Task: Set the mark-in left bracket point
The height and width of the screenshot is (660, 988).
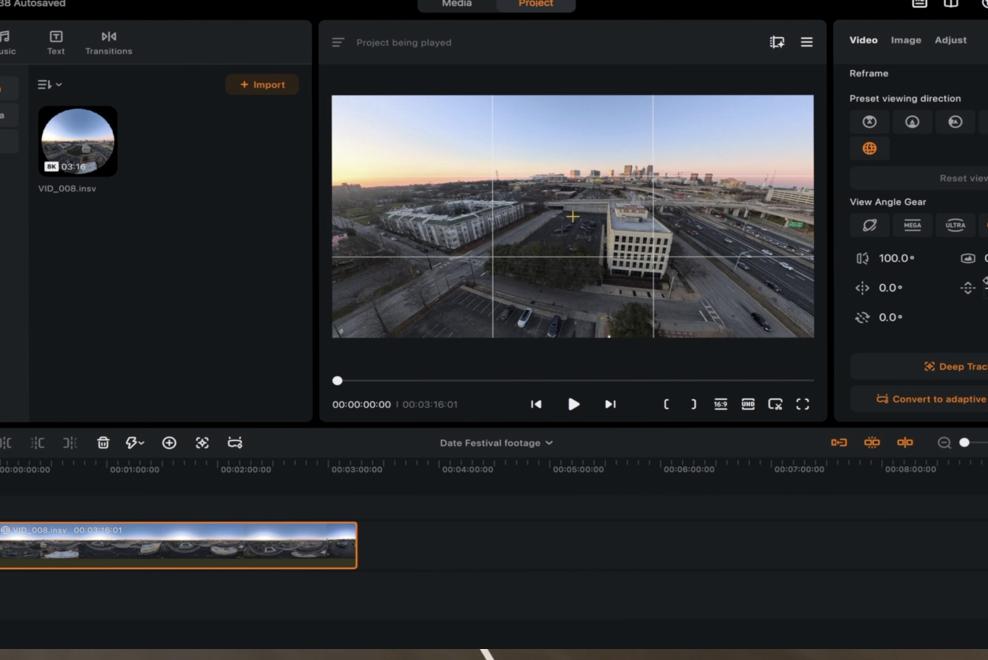Action: click(x=666, y=404)
